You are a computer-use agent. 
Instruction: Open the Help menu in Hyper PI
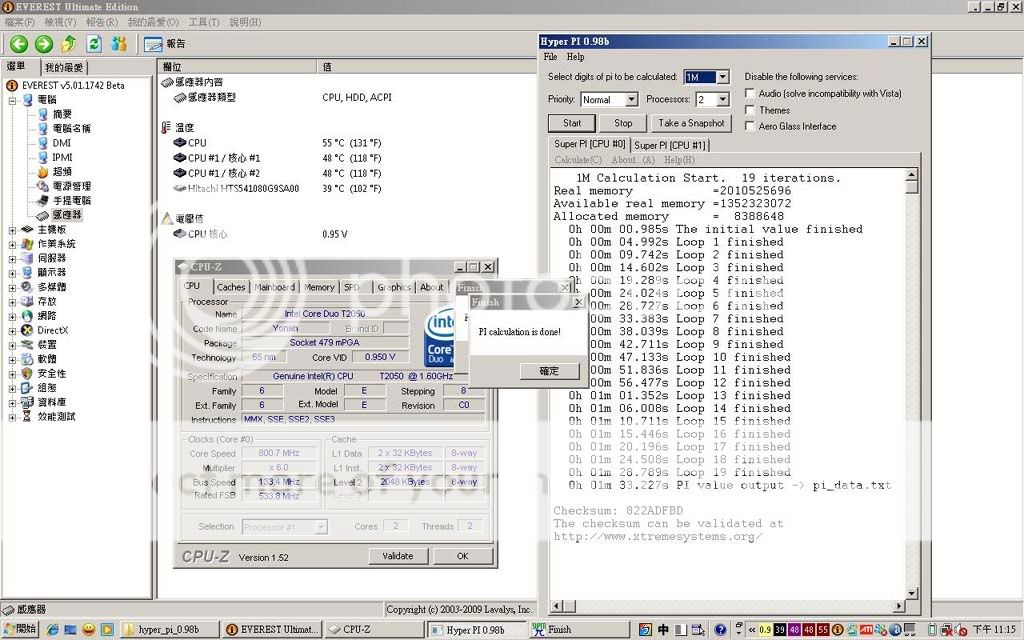pos(575,57)
